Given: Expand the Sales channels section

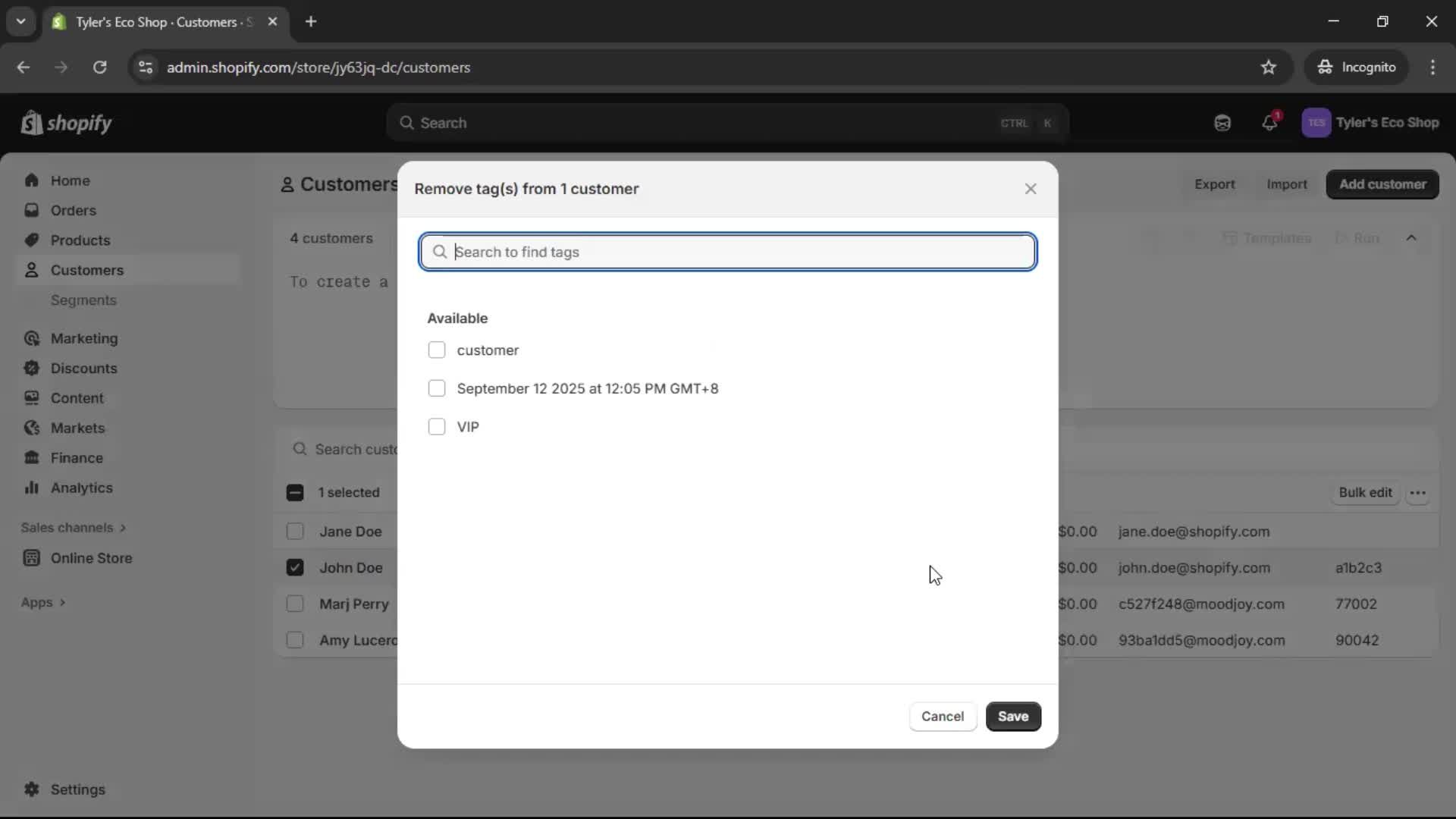Looking at the screenshot, I should click(74, 527).
